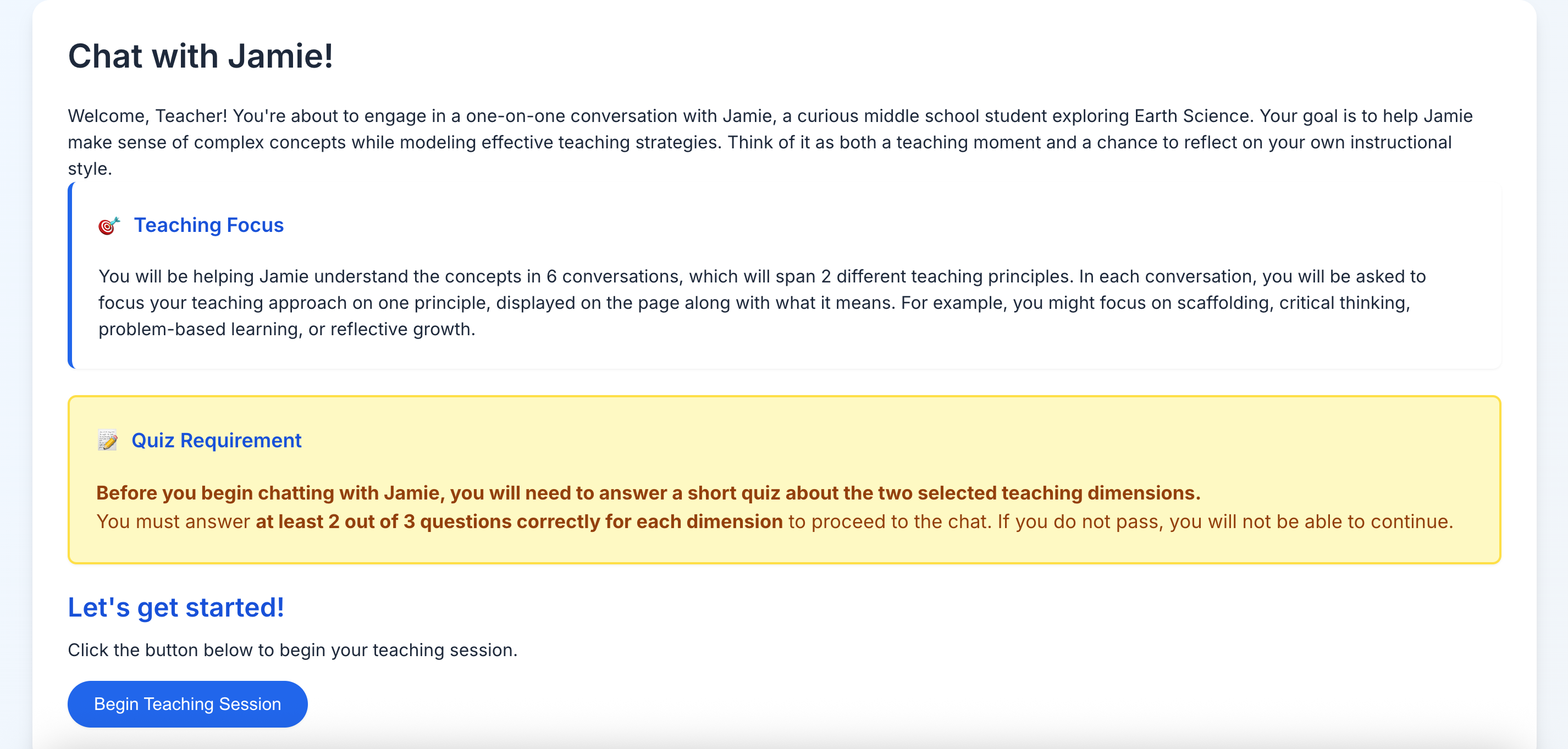
Task: Click the blue left border of Teaching Focus card
Action: pyautogui.click(x=70, y=275)
